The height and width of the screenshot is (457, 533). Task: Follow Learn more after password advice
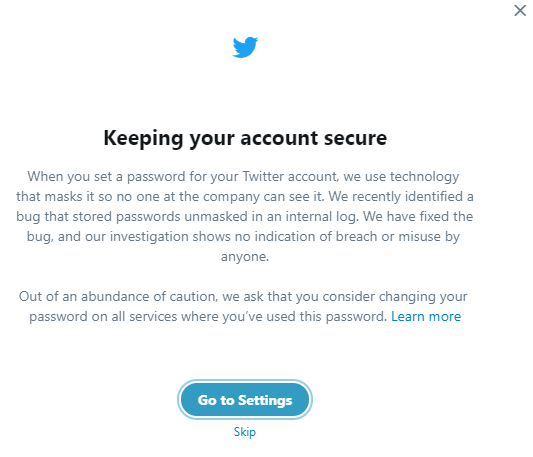pyautogui.click(x=426, y=316)
